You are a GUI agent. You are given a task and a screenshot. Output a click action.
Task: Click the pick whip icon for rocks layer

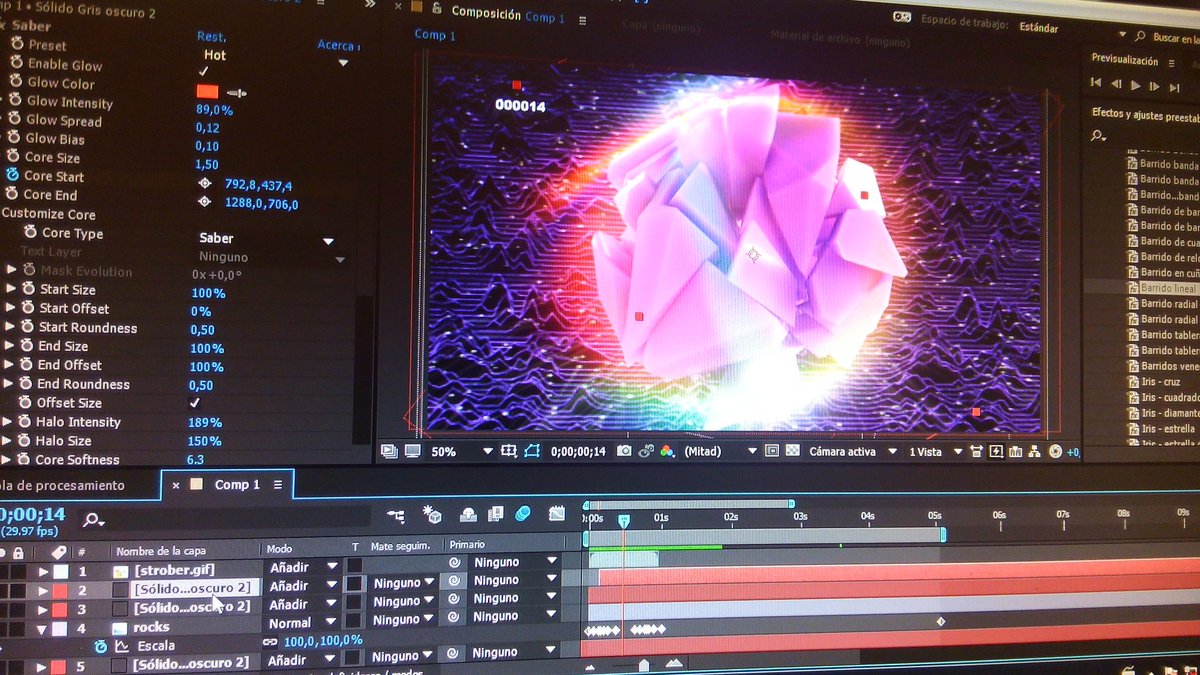(x=454, y=618)
